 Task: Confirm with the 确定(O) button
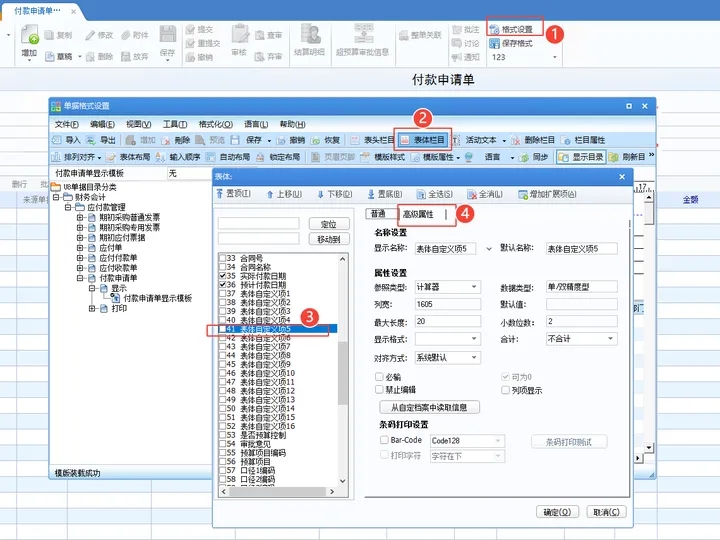tap(557, 512)
